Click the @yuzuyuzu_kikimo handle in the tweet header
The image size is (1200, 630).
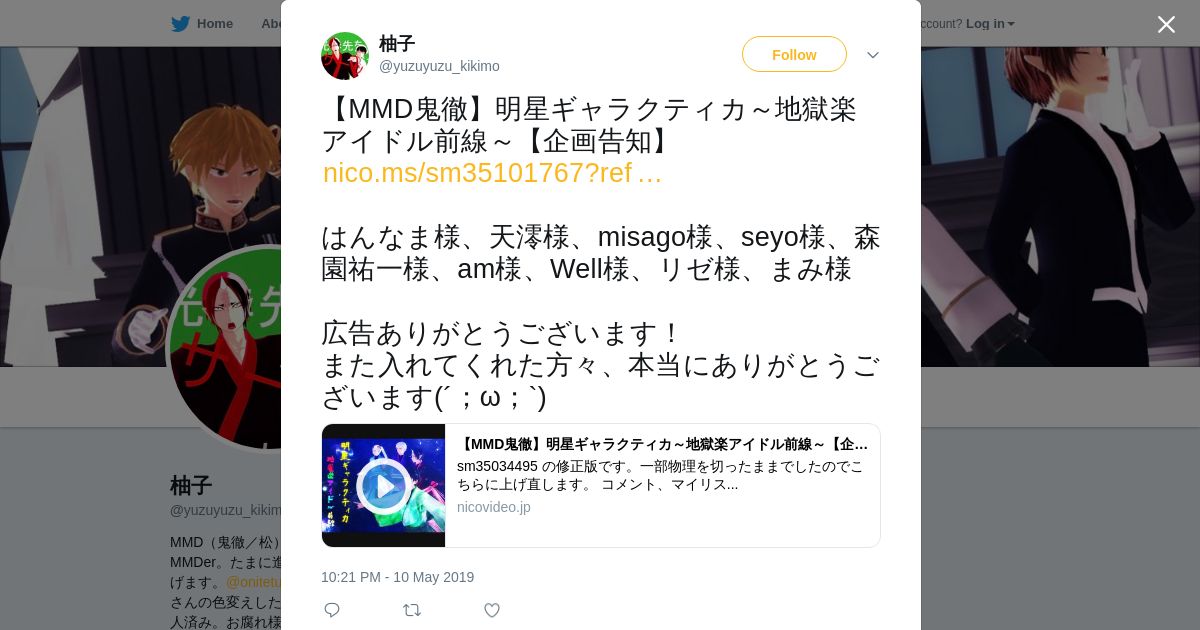(439, 66)
